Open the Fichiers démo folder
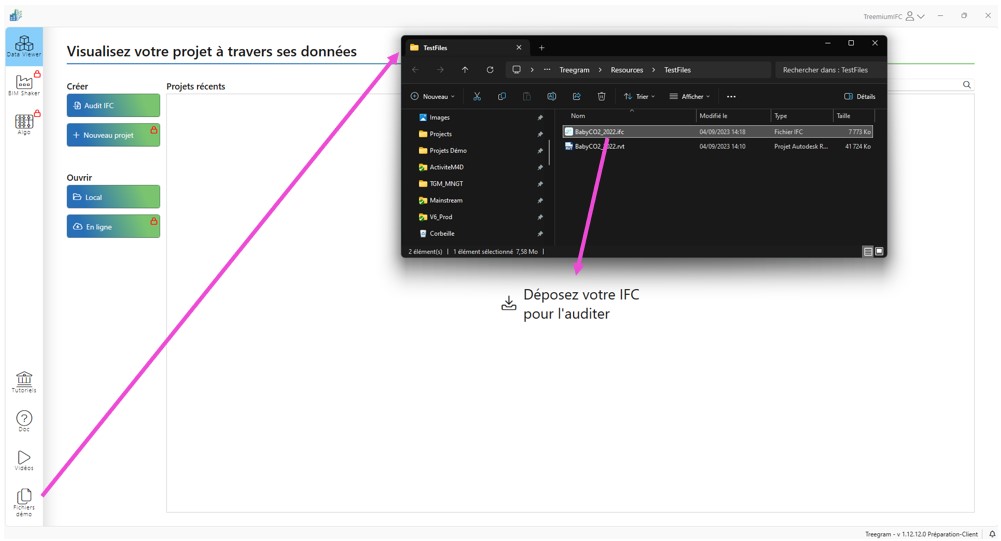Screen dimensions: 1001x541 point(24,500)
